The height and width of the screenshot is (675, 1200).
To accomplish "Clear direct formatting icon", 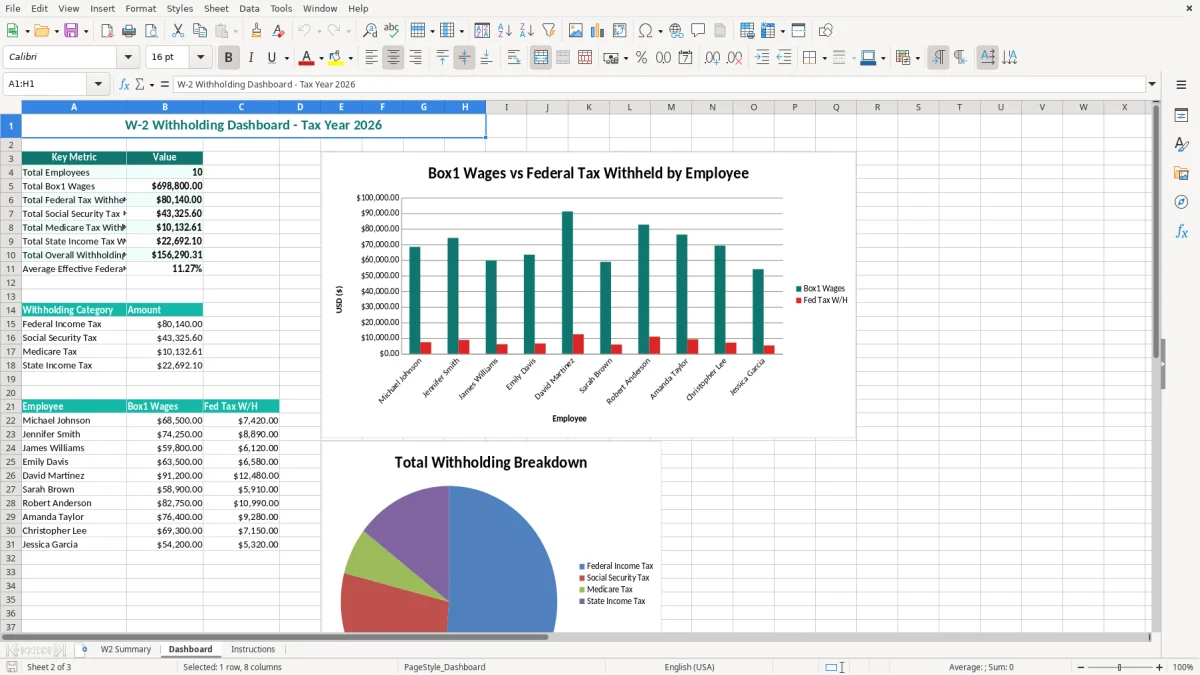I will [278, 31].
